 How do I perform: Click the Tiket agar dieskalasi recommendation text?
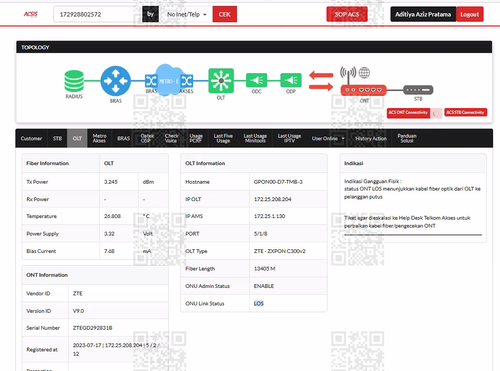407,222
